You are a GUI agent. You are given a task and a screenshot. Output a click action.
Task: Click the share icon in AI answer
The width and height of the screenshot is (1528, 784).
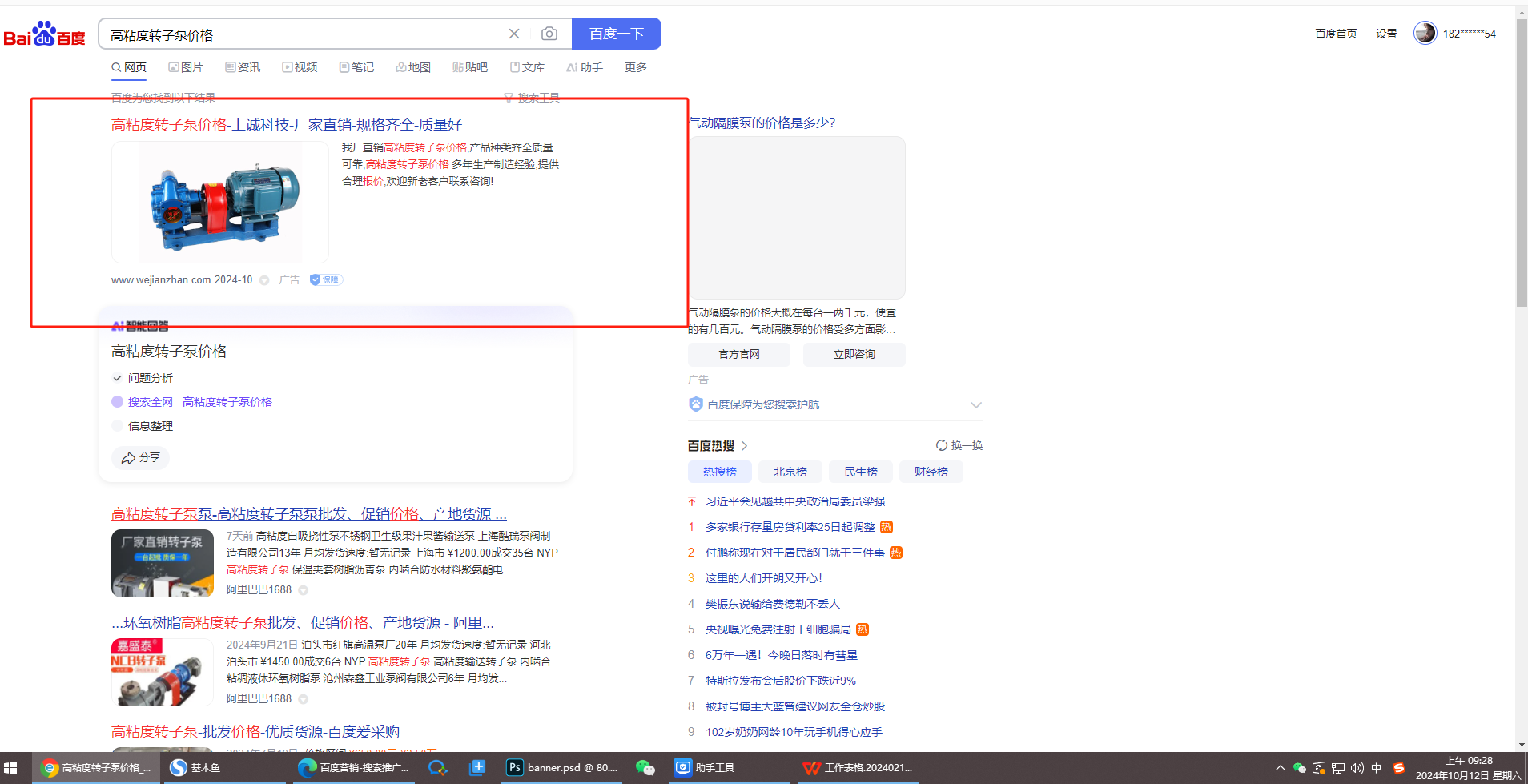128,458
